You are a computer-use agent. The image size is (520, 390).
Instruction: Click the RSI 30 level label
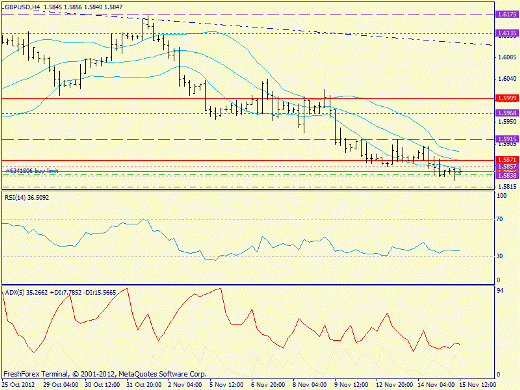(x=500, y=256)
